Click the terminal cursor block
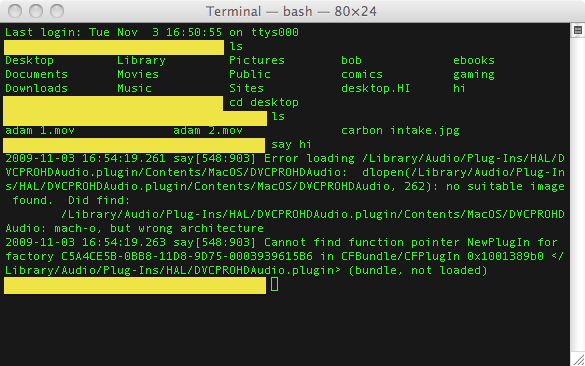This screenshot has height=366, width=585. coord(275,284)
